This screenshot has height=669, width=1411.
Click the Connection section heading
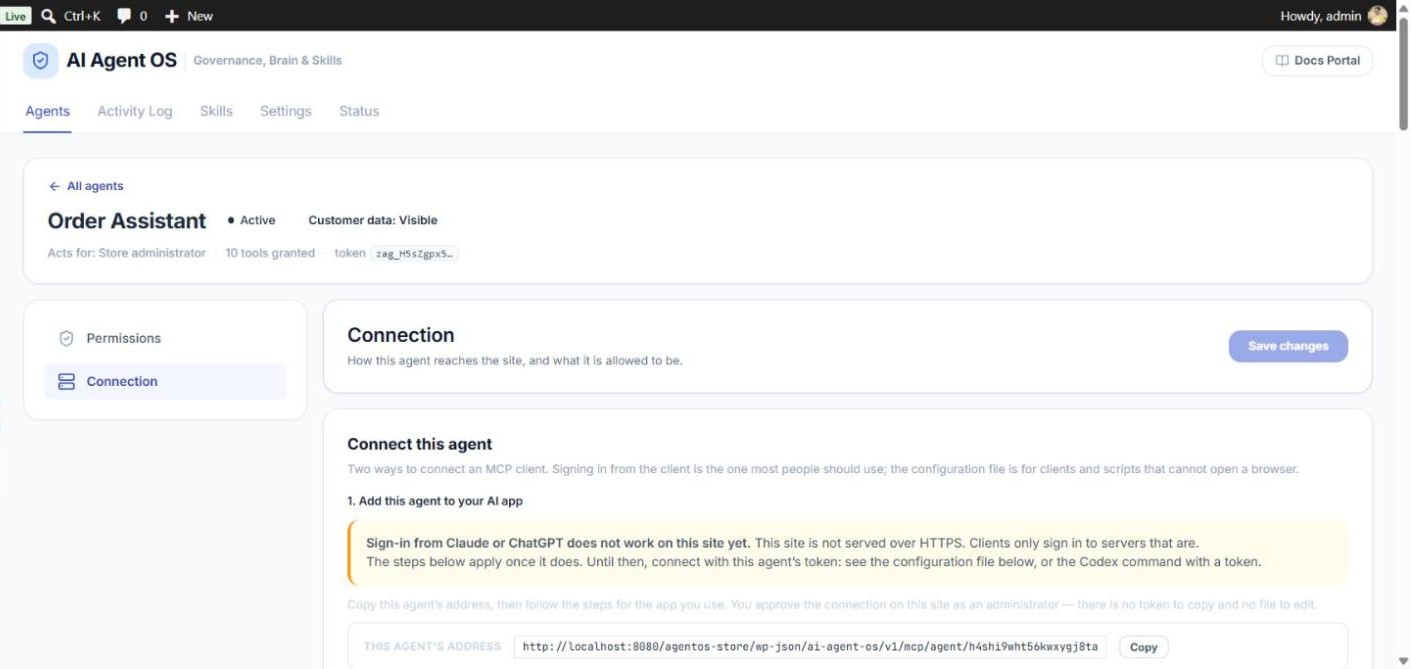coord(401,335)
